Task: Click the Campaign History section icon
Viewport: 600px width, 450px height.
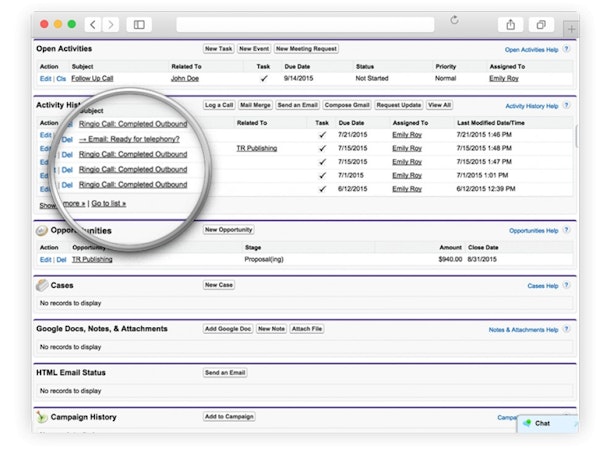Action: point(41,417)
